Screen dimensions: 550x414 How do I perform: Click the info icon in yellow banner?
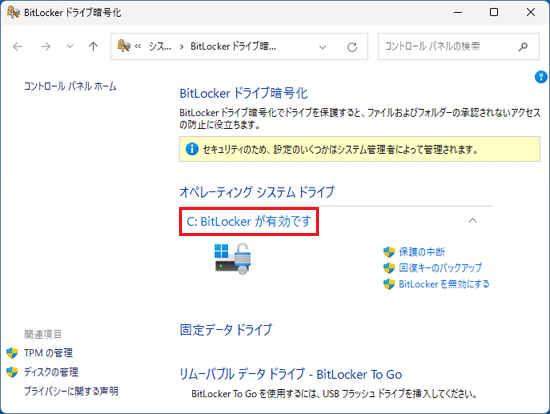[192, 149]
